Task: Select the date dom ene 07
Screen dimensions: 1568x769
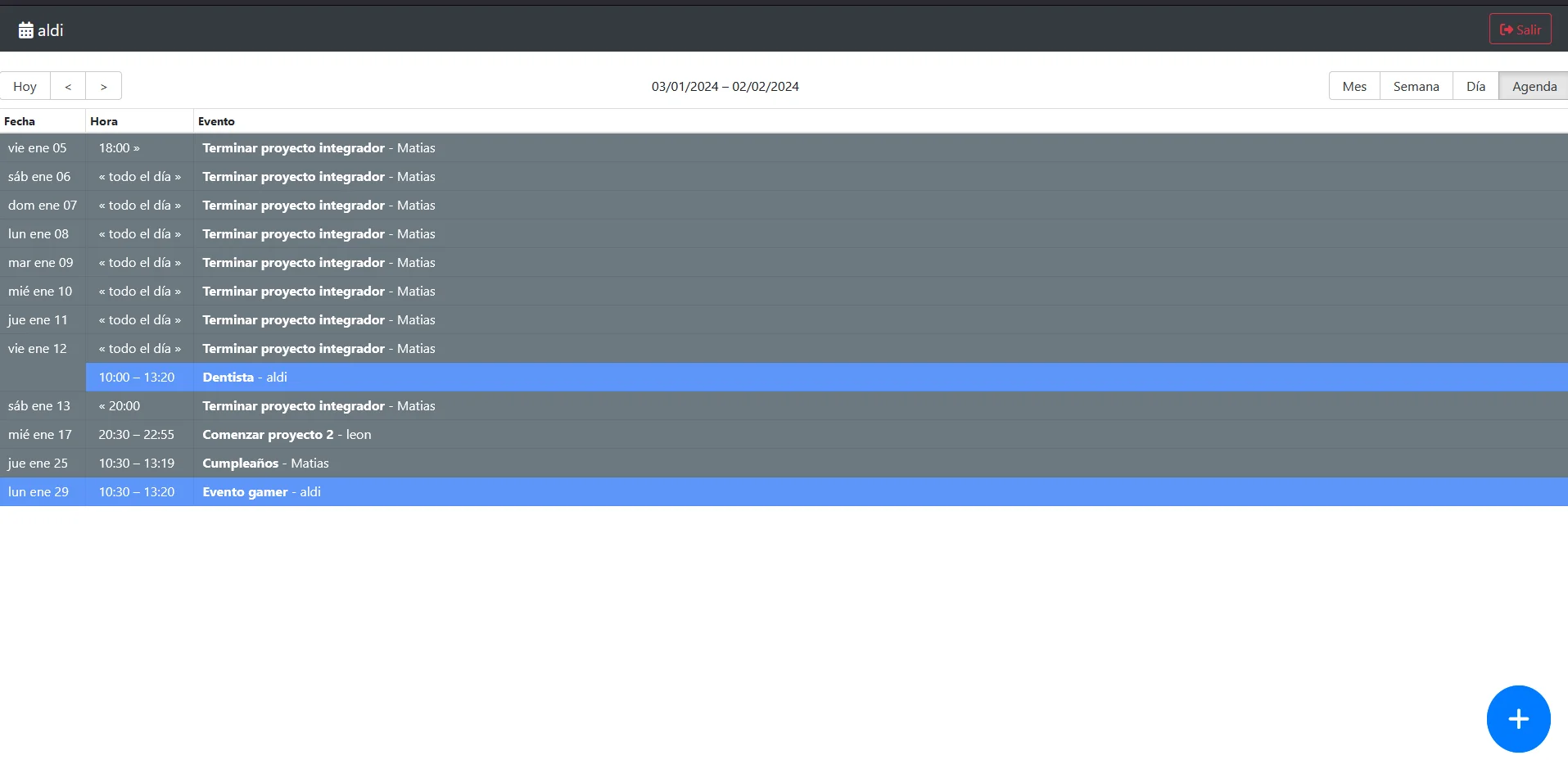Action: click(x=43, y=205)
